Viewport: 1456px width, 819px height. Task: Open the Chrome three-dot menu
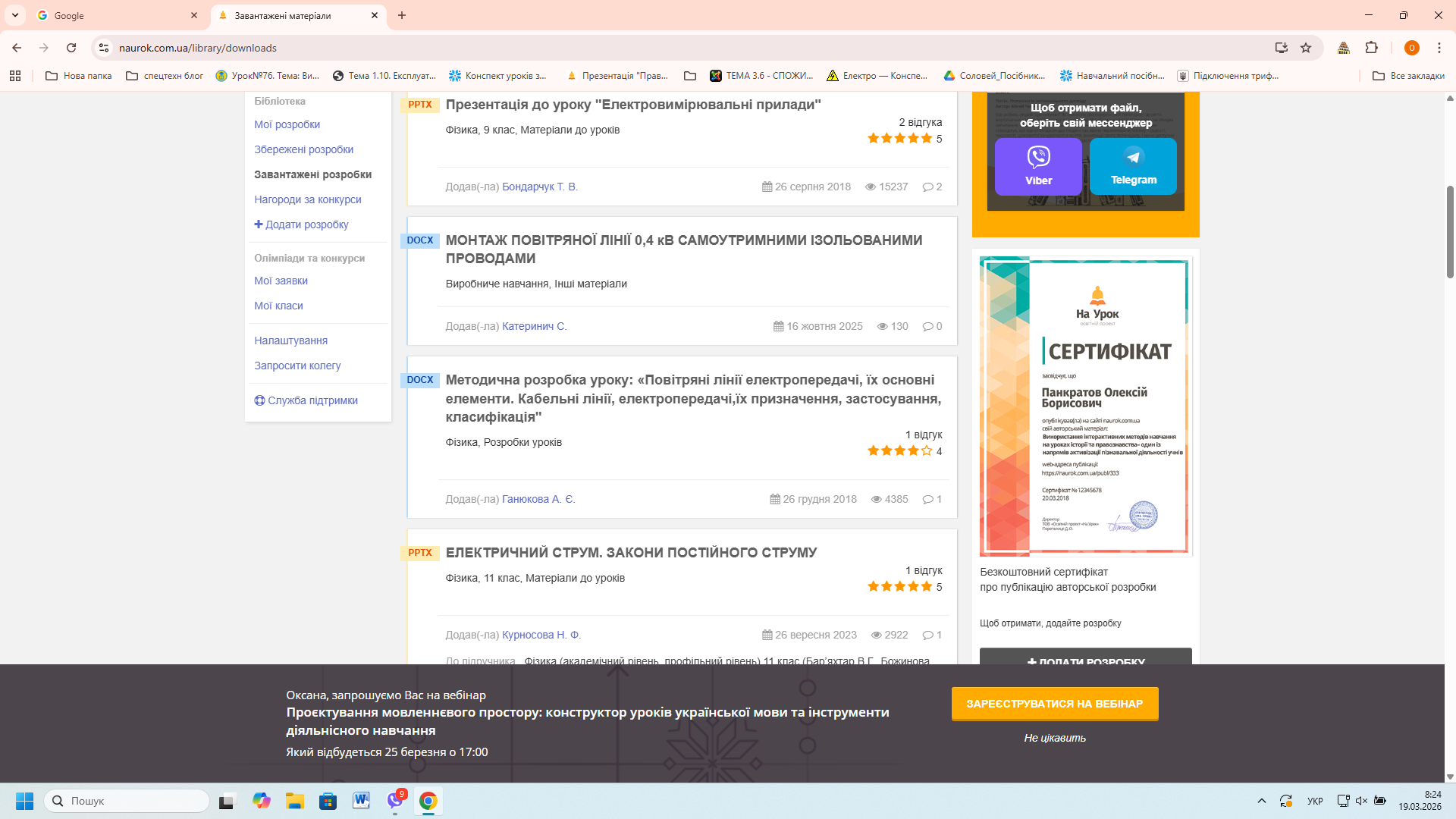(x=1439, y=48)
